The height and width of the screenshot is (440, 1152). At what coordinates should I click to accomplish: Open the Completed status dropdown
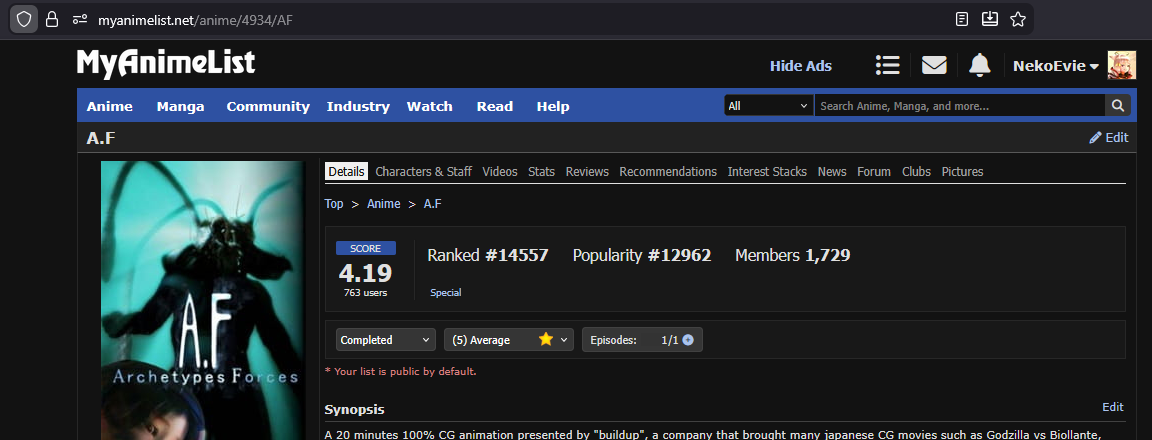pos(386,340)
